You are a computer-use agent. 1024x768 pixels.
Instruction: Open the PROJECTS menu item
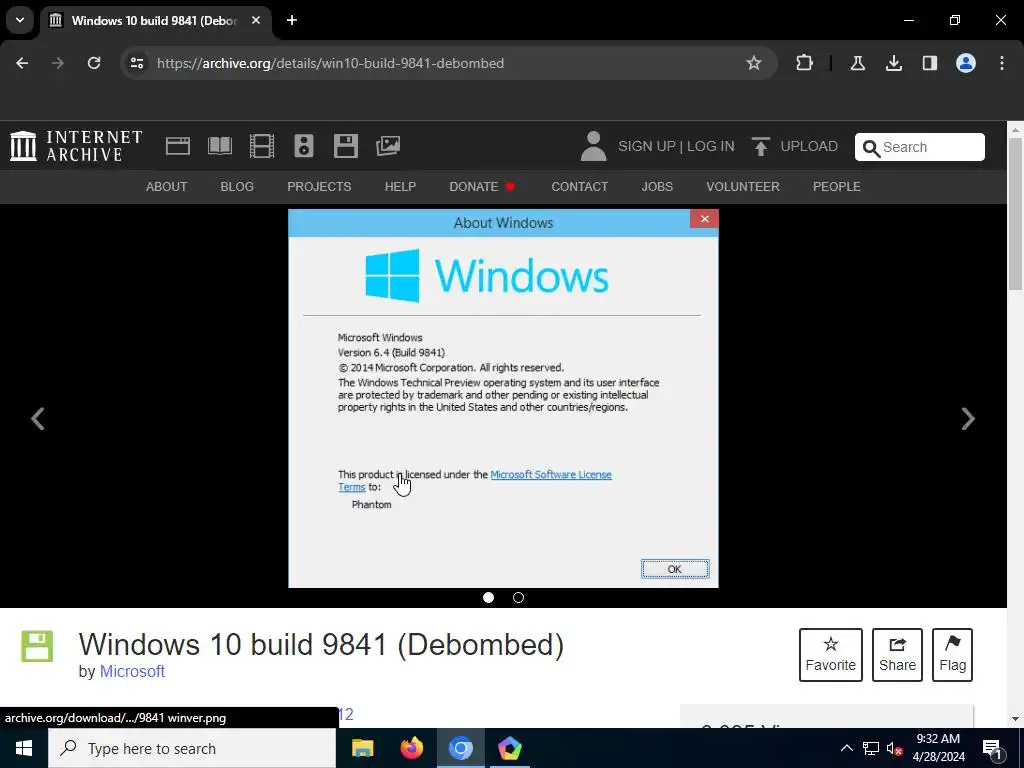[x=319, y=187]
